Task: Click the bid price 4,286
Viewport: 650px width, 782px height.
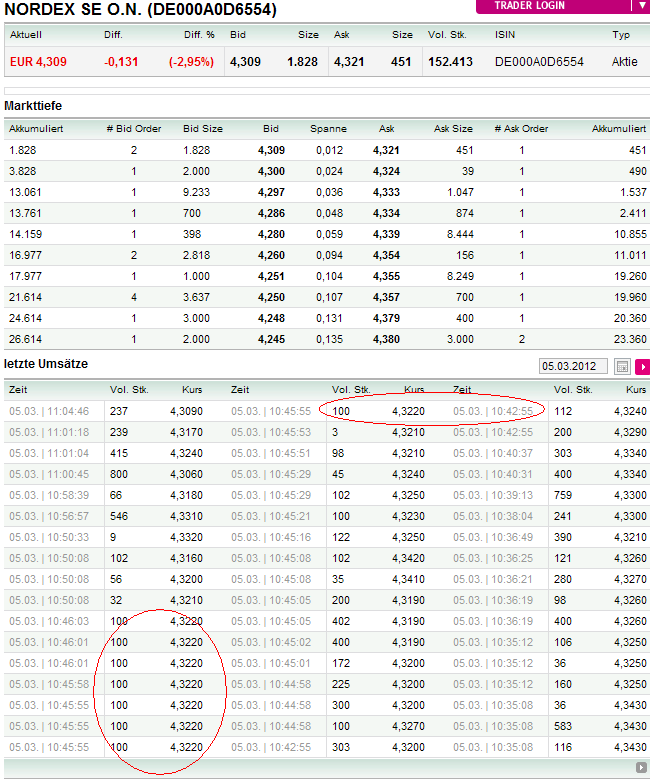Action: tap(271, 213)
